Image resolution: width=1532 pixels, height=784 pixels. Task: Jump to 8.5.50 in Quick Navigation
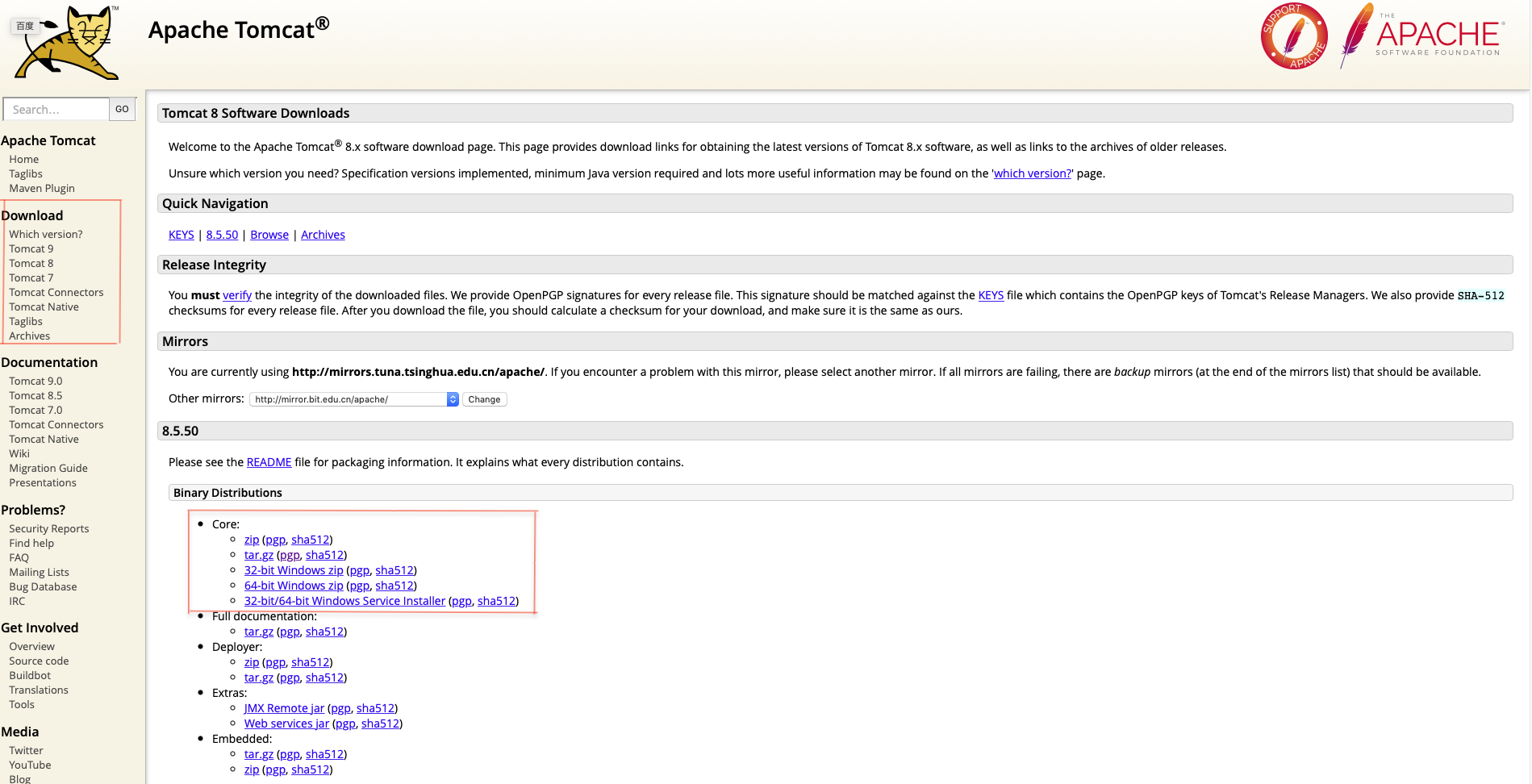[x=222, y=235]
